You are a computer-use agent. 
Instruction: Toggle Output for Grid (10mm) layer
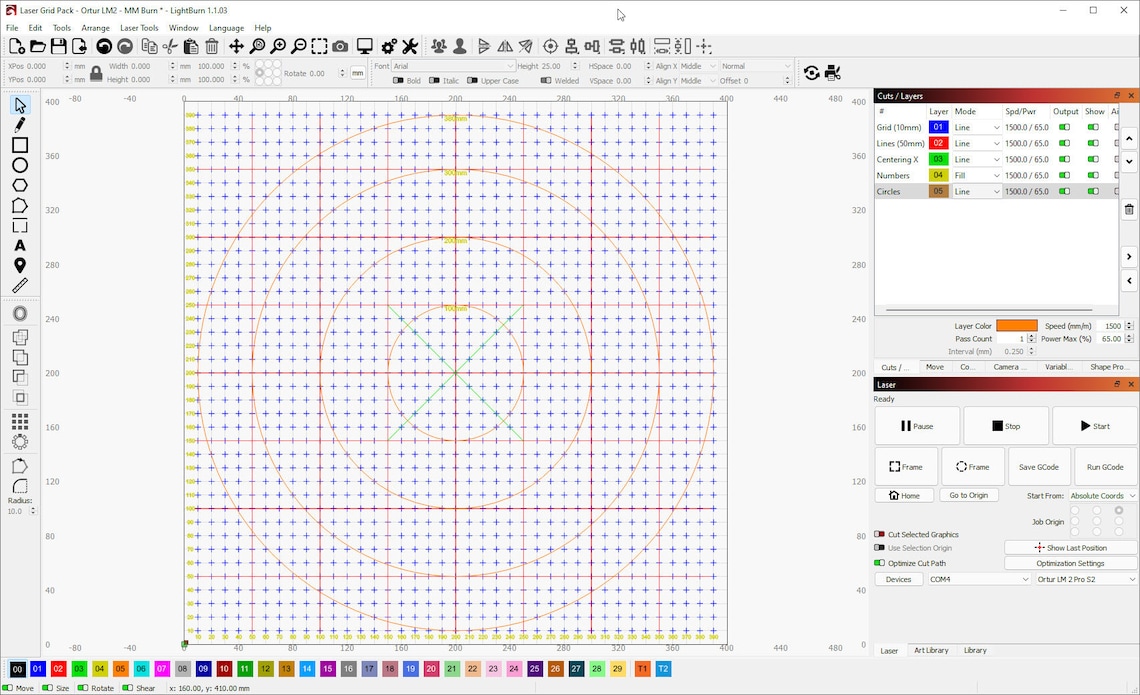[1064, 127]
